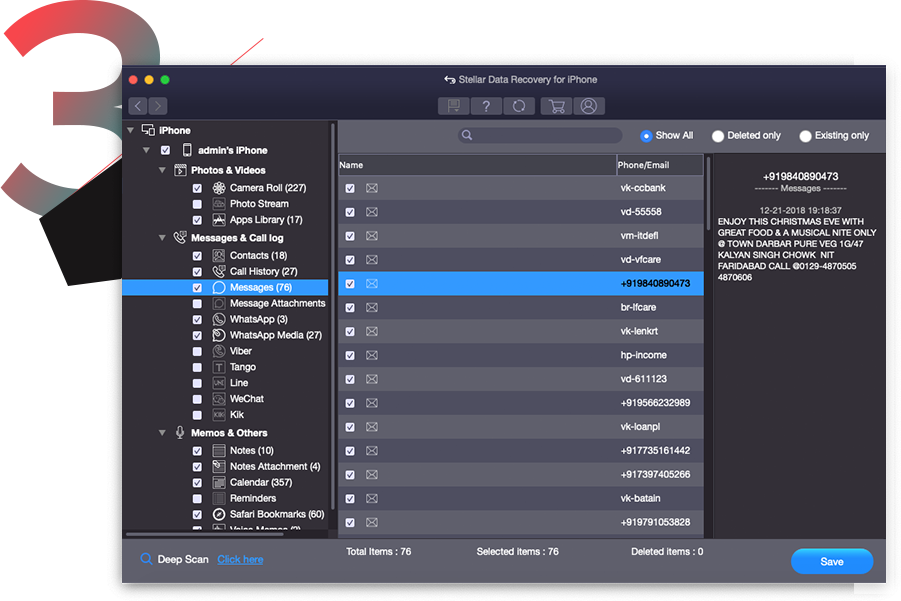Collapse the Photos & Videos section
901x601 pixels.
coord(163,170)
